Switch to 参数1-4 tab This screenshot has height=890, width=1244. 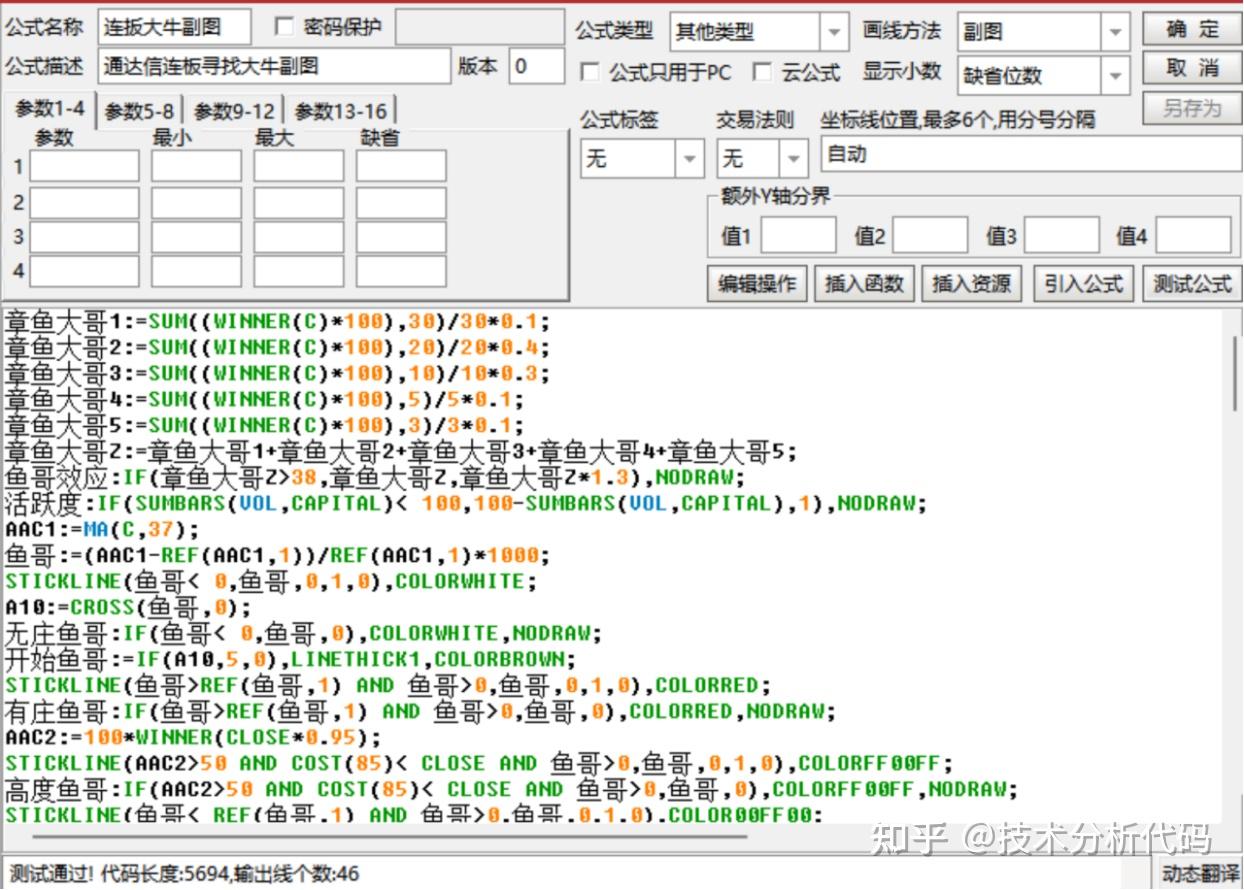(x=50, y=109)
